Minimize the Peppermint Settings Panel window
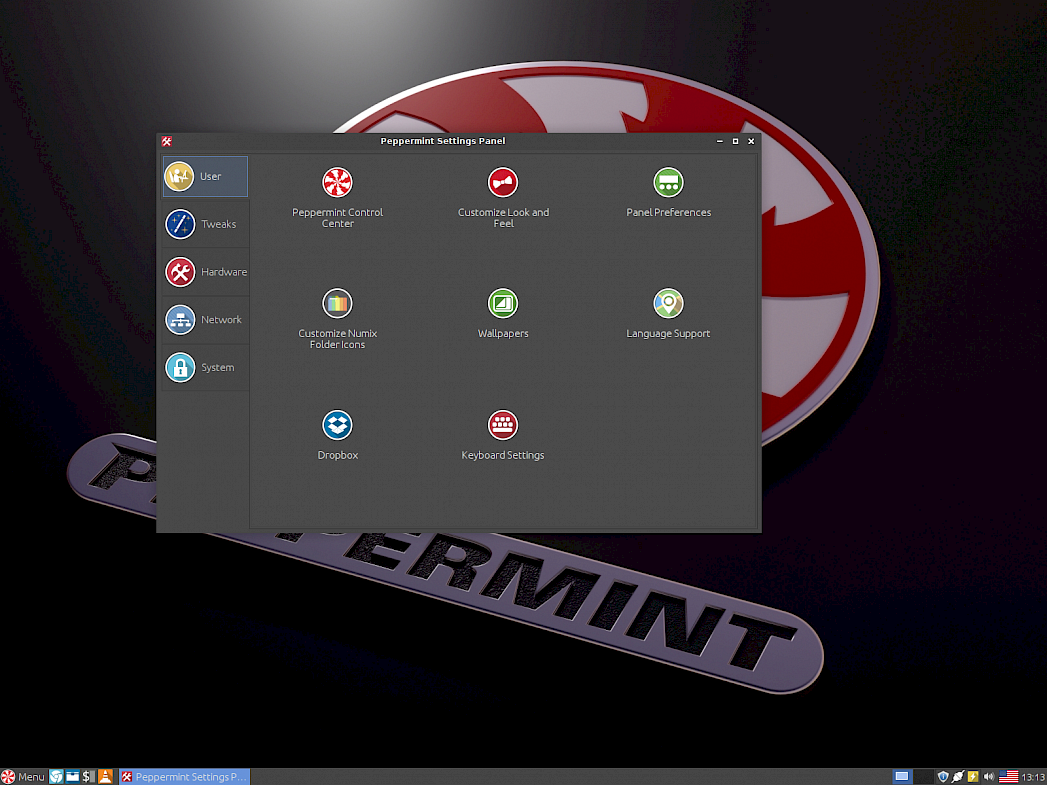The image size is (1047, 785). [720, 141]
